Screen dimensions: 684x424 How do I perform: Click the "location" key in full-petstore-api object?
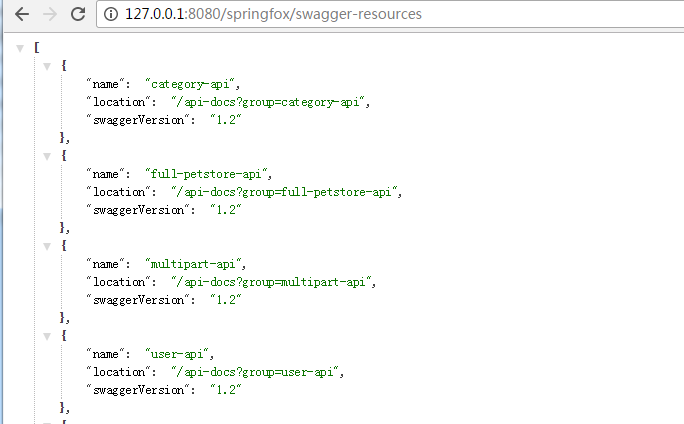pyautogui.click(x=118, y=192)
